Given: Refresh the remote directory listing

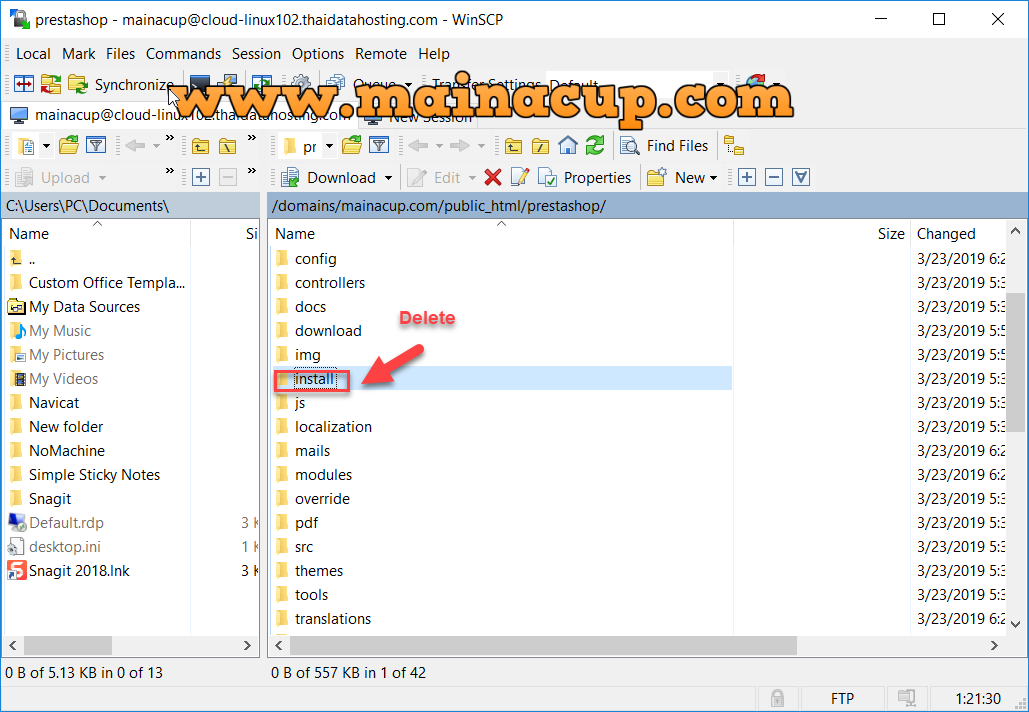Looking at the screenshot, I should (595, 146).
